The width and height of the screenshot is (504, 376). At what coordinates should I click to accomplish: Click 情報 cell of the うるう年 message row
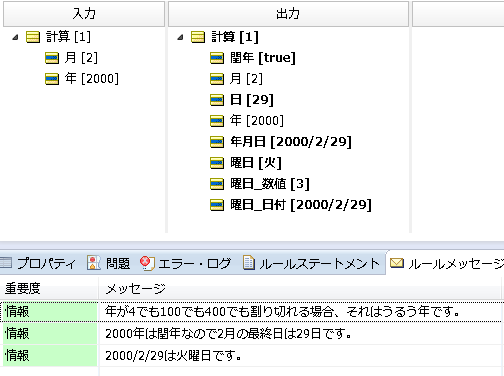click(x=49, y=312)
